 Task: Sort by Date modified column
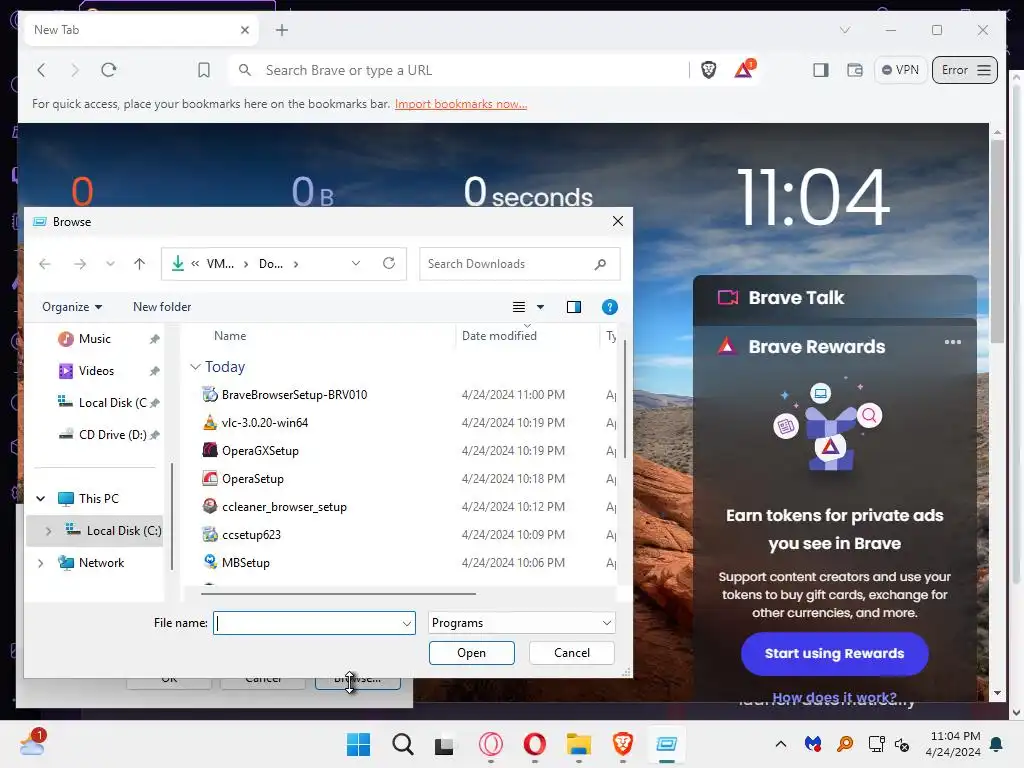(x=499, y=336)
